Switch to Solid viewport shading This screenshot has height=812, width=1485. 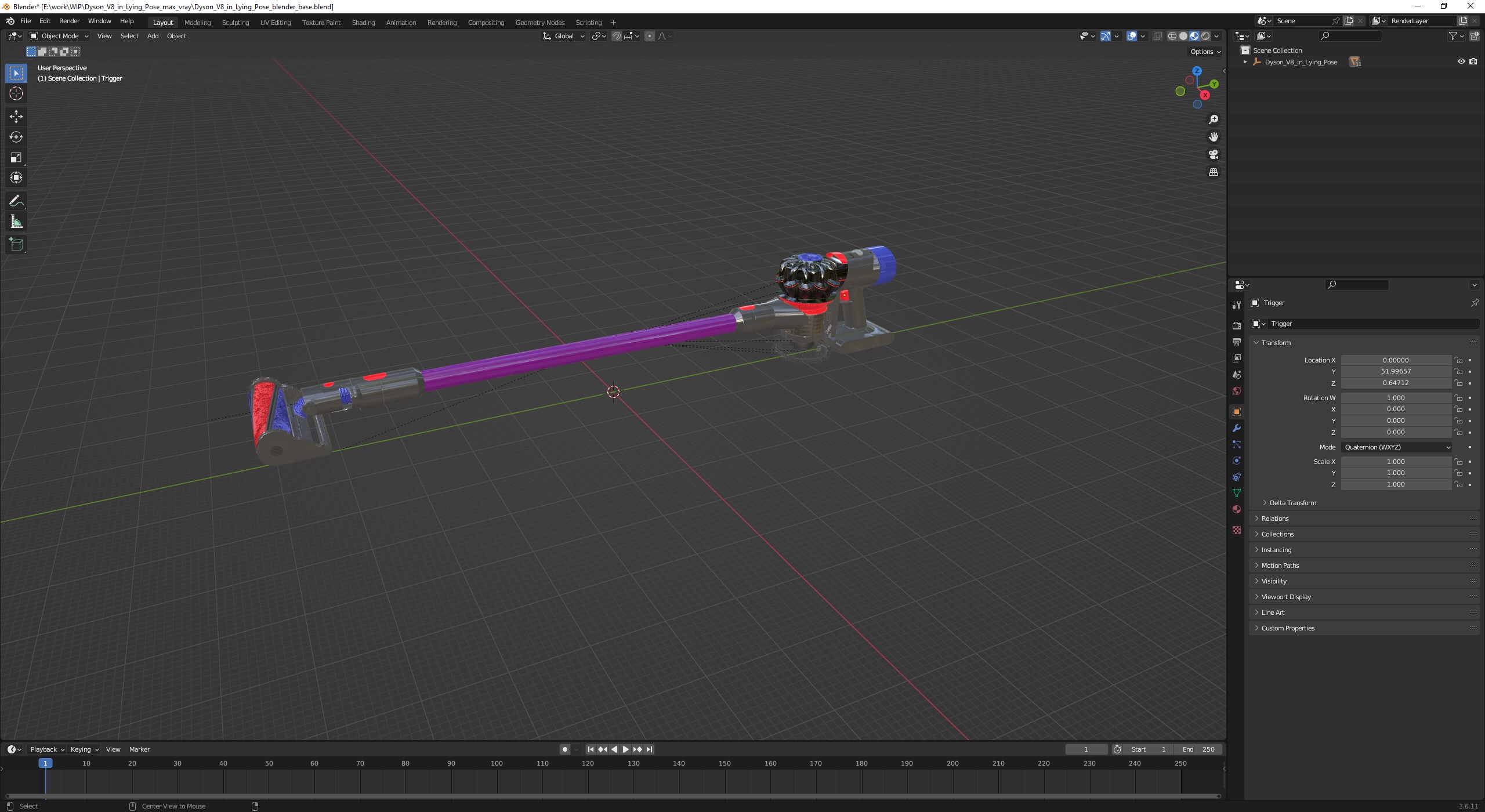(x=1183, y=36)
